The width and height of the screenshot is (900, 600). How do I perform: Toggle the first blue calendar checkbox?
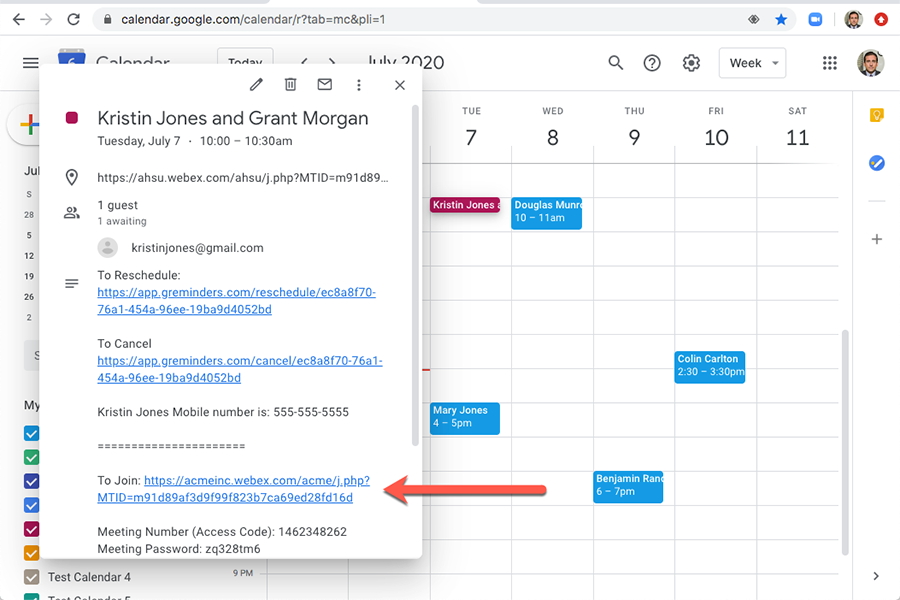pos(32,433)
